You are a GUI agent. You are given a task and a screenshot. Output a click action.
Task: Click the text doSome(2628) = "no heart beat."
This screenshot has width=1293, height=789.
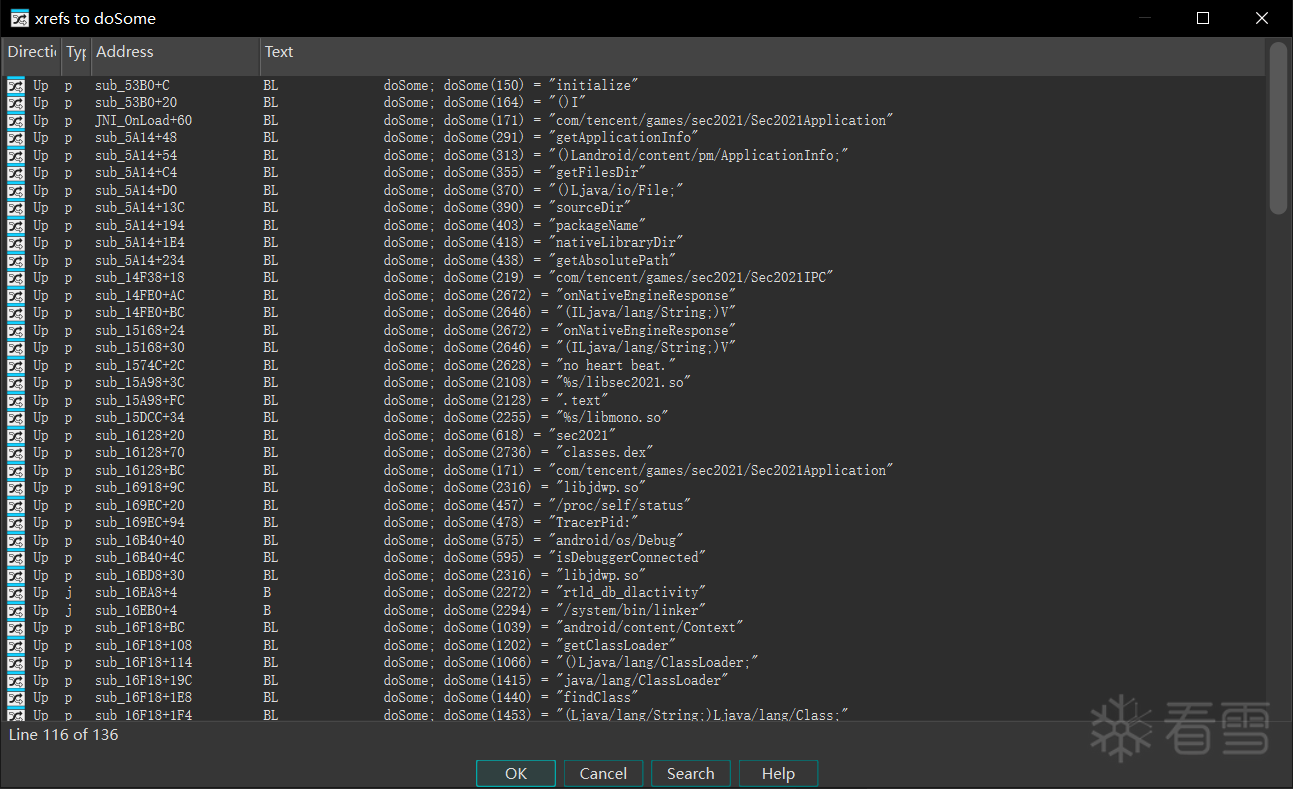560,366
